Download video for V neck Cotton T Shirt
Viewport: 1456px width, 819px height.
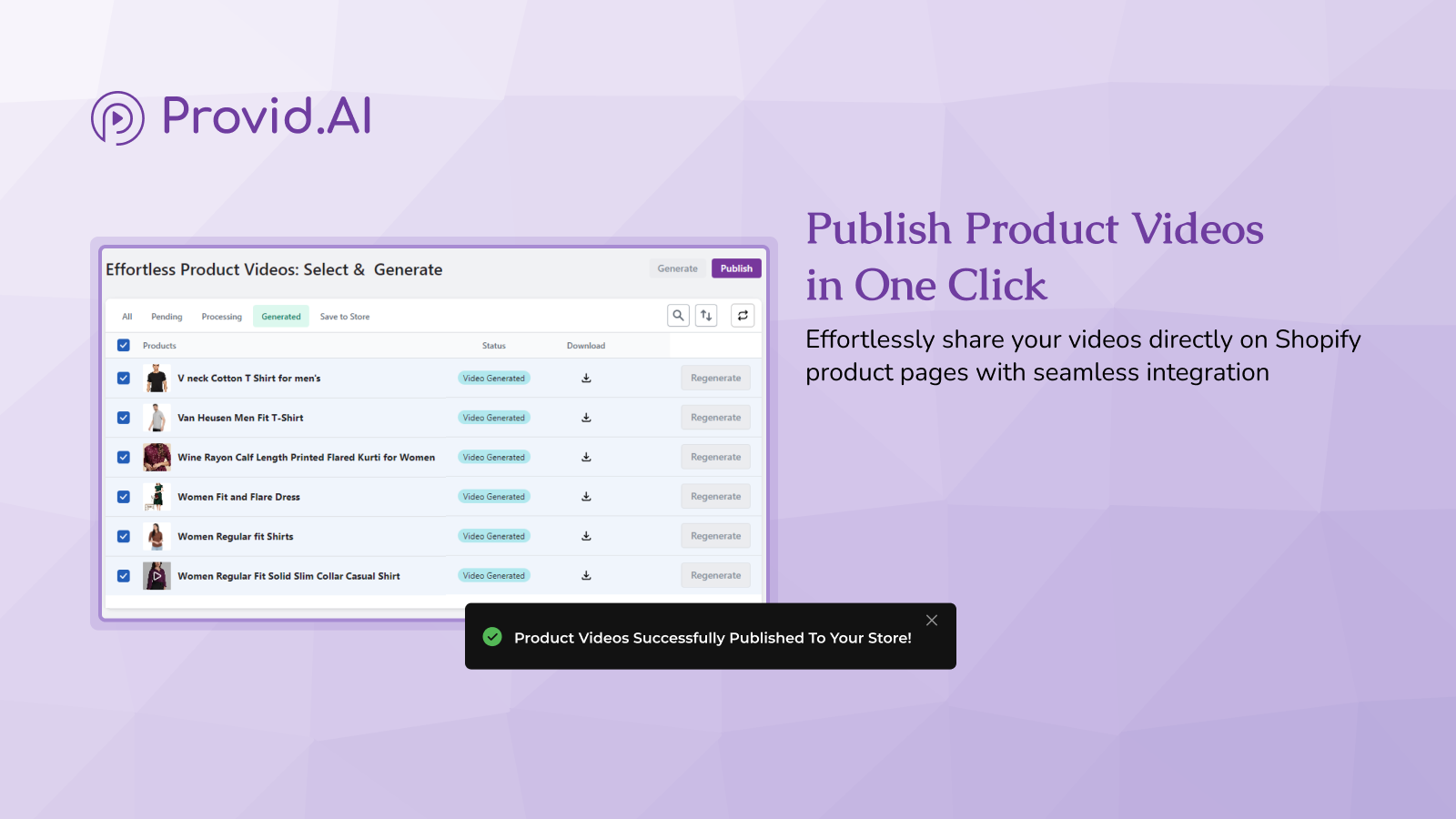[x=586, y=379]
